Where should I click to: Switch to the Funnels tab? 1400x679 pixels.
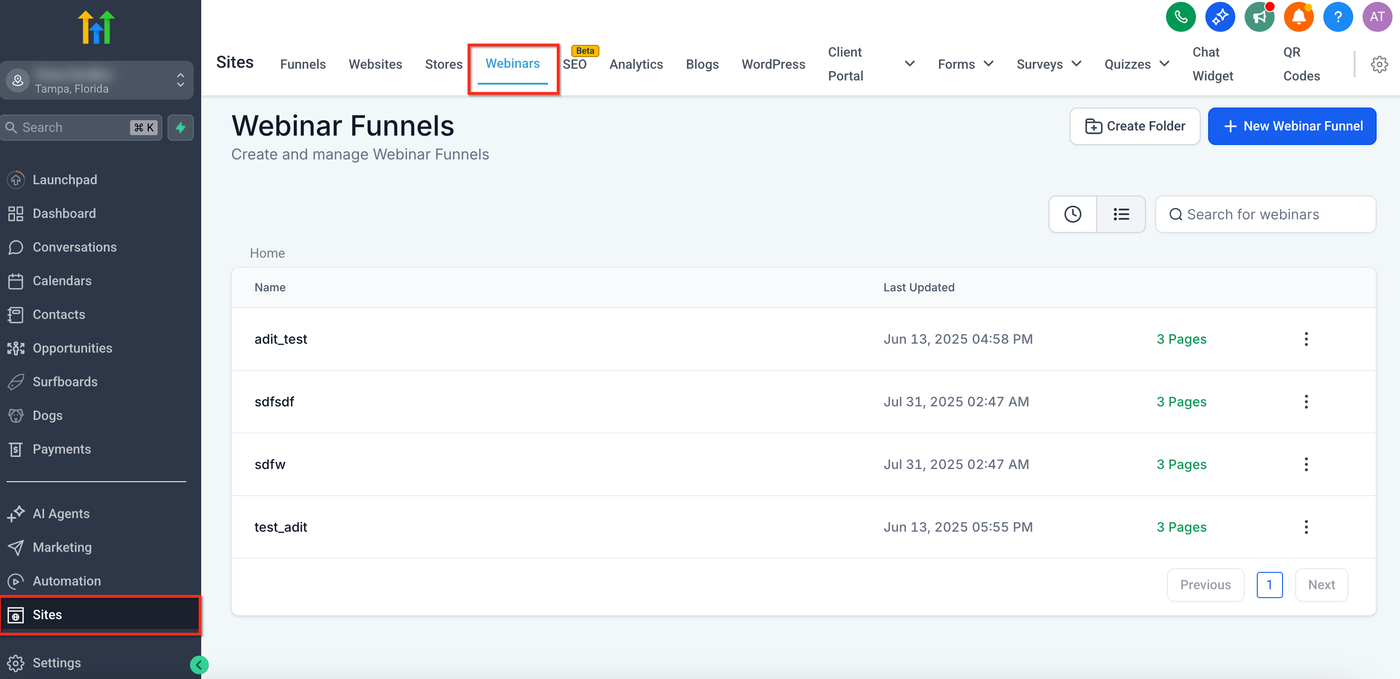(303, 64)
